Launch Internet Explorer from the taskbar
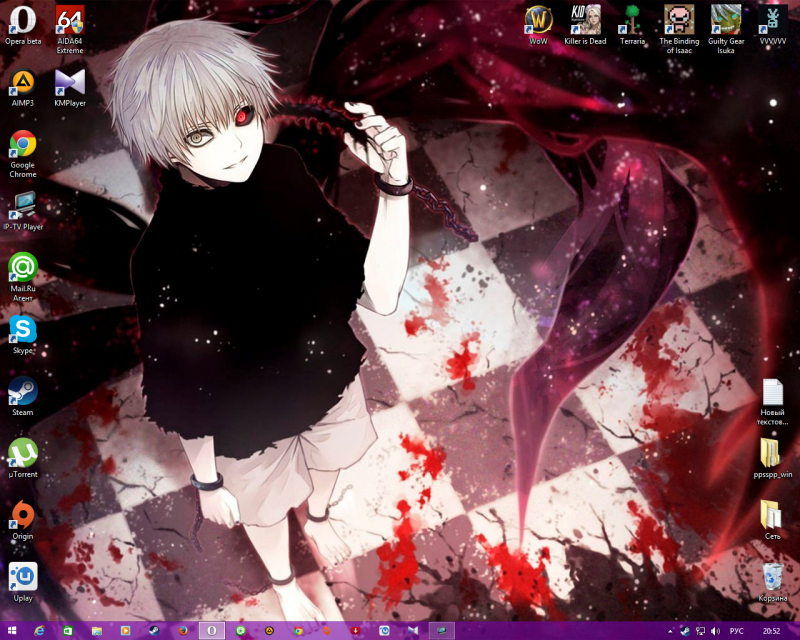800x640 pixels. click(x=39, y=631)
